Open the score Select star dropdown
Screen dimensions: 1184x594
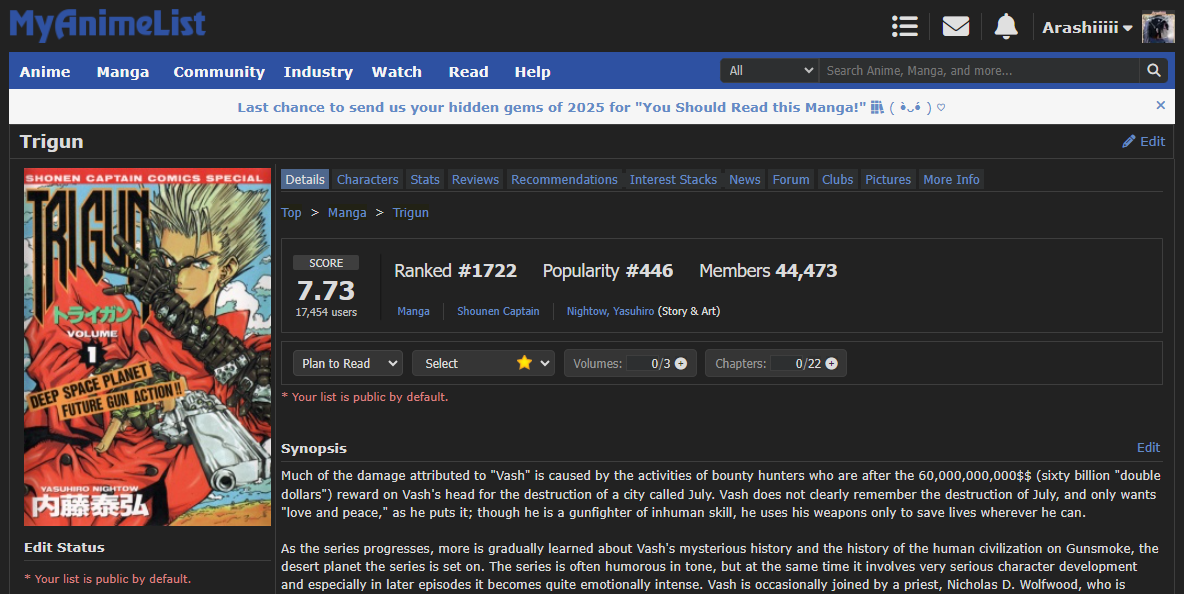tap(483, 363)
